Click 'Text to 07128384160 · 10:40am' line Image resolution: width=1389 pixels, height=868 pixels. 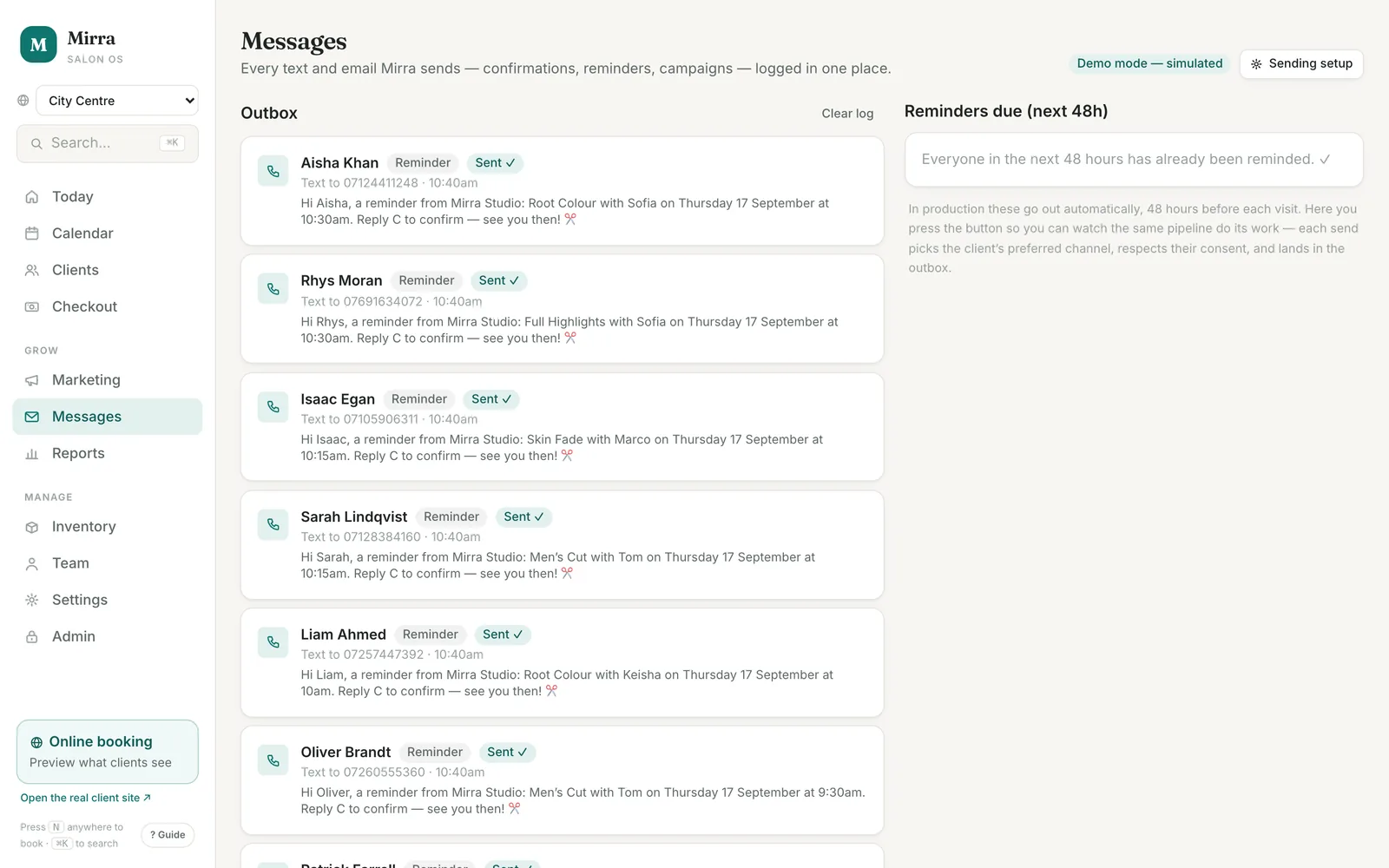[x=391, y=537]
